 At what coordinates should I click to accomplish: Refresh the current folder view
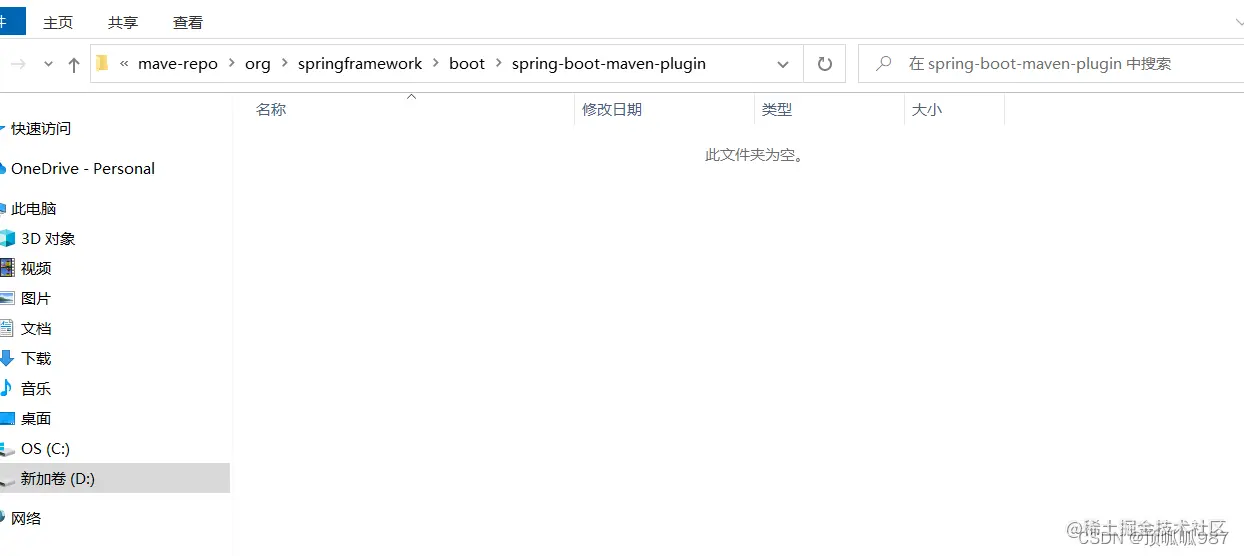coord(825,64)
